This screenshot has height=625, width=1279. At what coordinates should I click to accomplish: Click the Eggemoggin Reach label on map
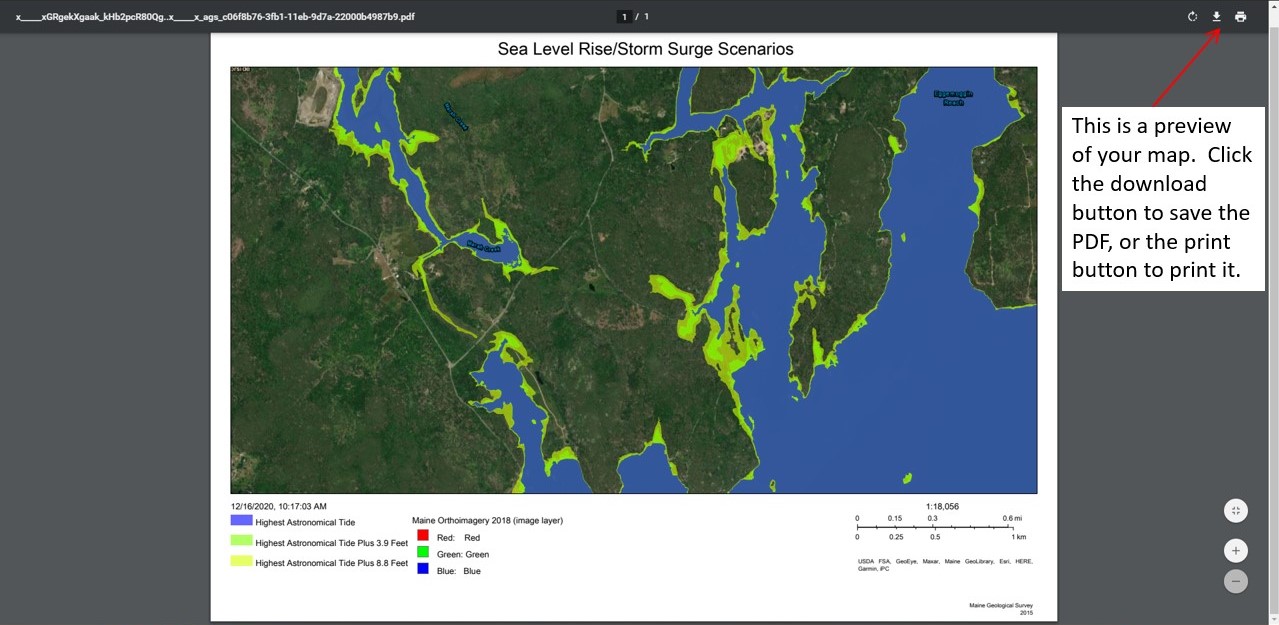pos(953,98)
